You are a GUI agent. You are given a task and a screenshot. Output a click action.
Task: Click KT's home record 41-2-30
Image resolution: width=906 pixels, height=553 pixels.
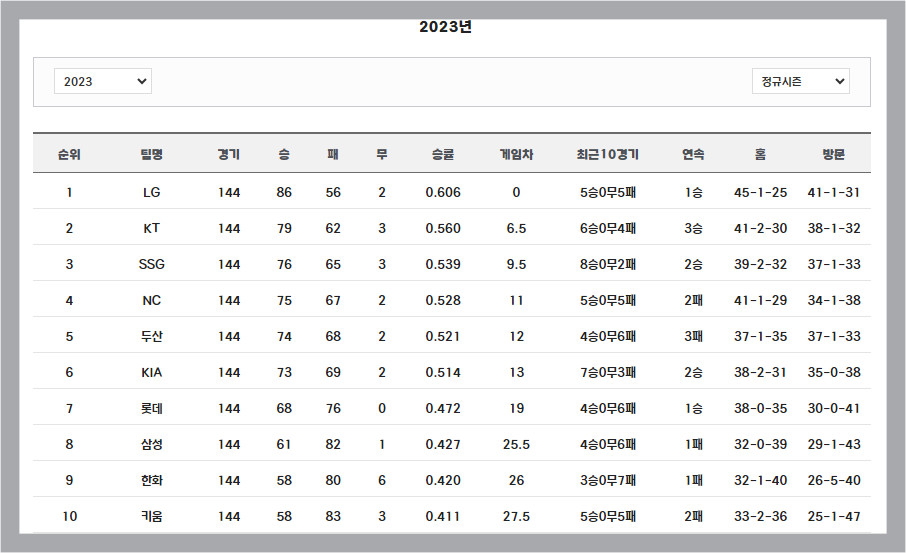760,228
